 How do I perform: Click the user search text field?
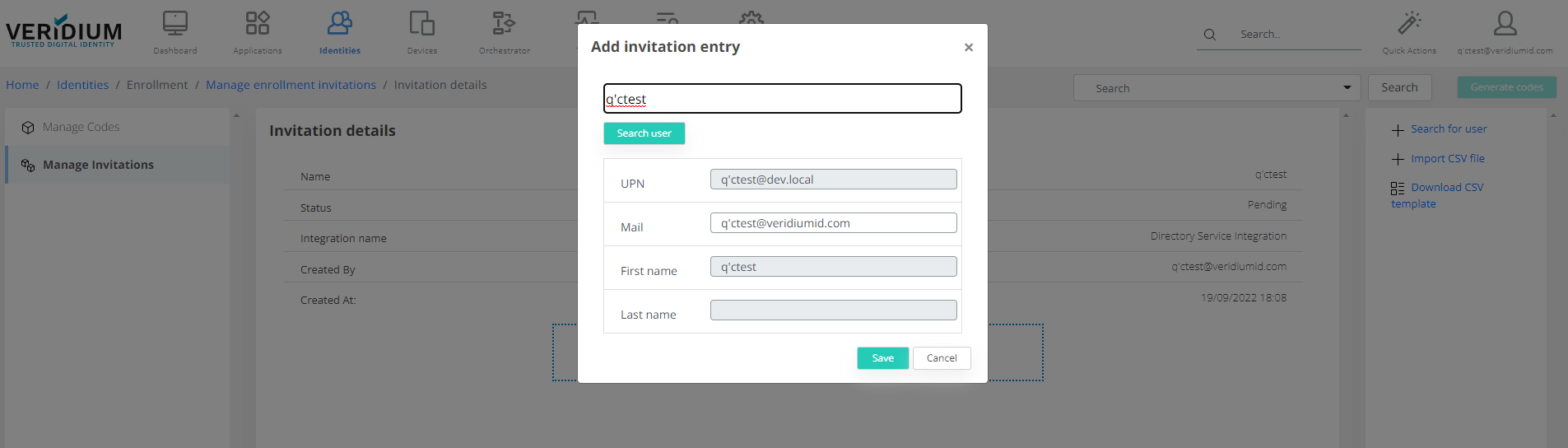tap(782, 99)
